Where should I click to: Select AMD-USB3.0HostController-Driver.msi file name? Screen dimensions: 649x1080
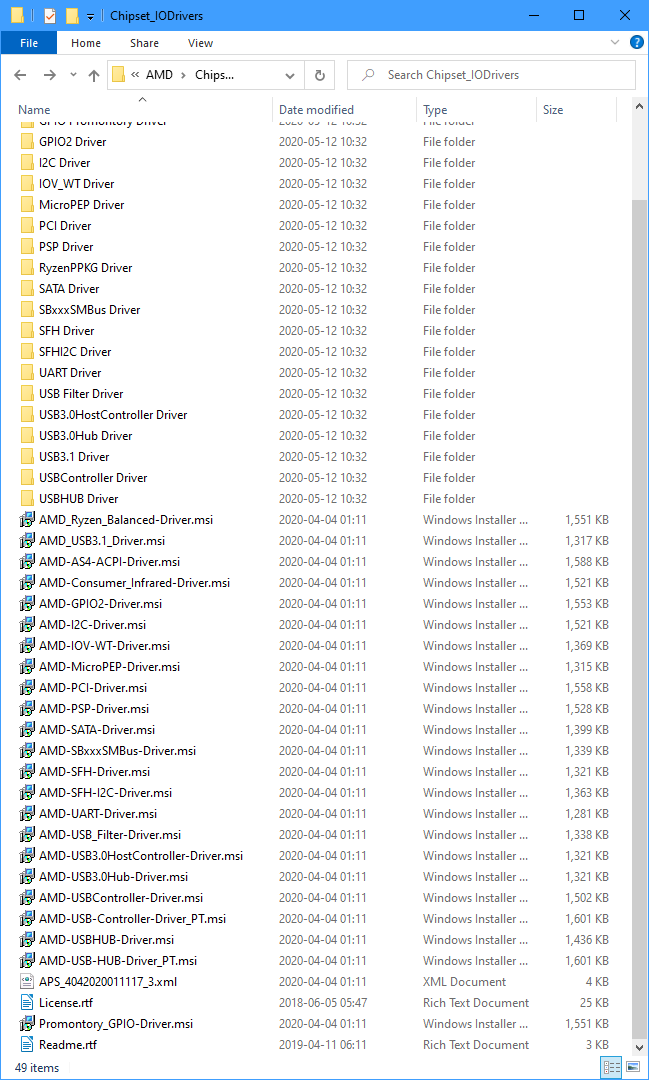click(141, 856)
